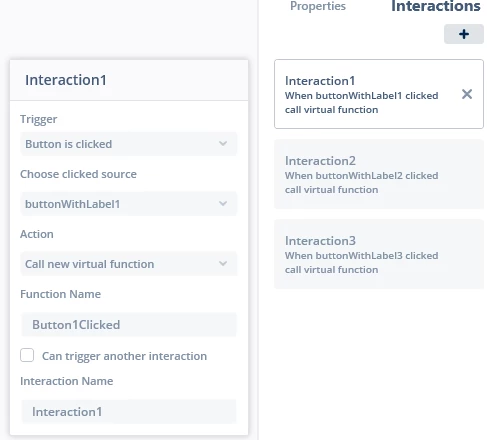Open clicked source chevron for buttonWithLabel1
Screen dimensions: 487x440
tap(223, 203)
